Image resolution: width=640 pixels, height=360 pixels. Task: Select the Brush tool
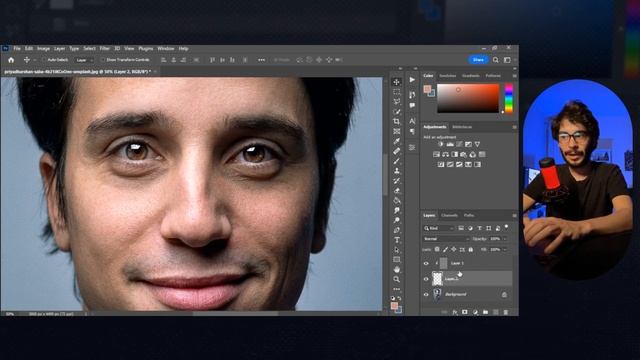tap(396, 161)
